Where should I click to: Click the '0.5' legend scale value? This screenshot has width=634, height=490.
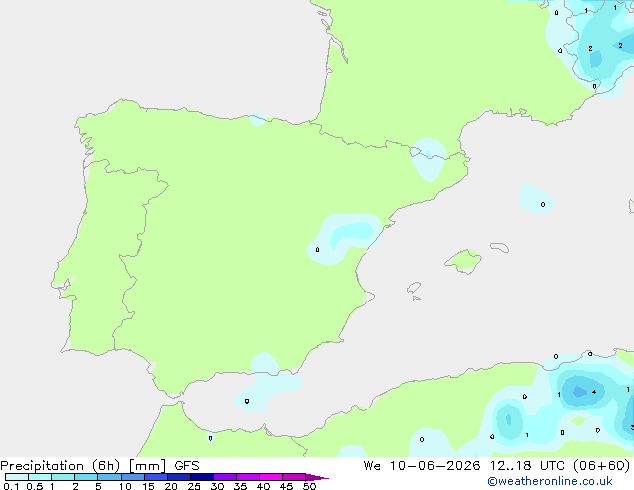(x=35, y=486)
